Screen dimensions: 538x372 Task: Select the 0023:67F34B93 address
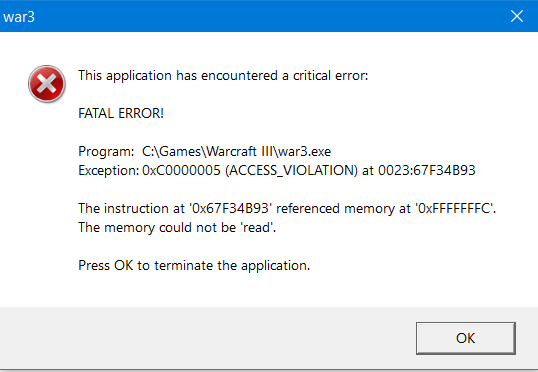pos(426,170)
